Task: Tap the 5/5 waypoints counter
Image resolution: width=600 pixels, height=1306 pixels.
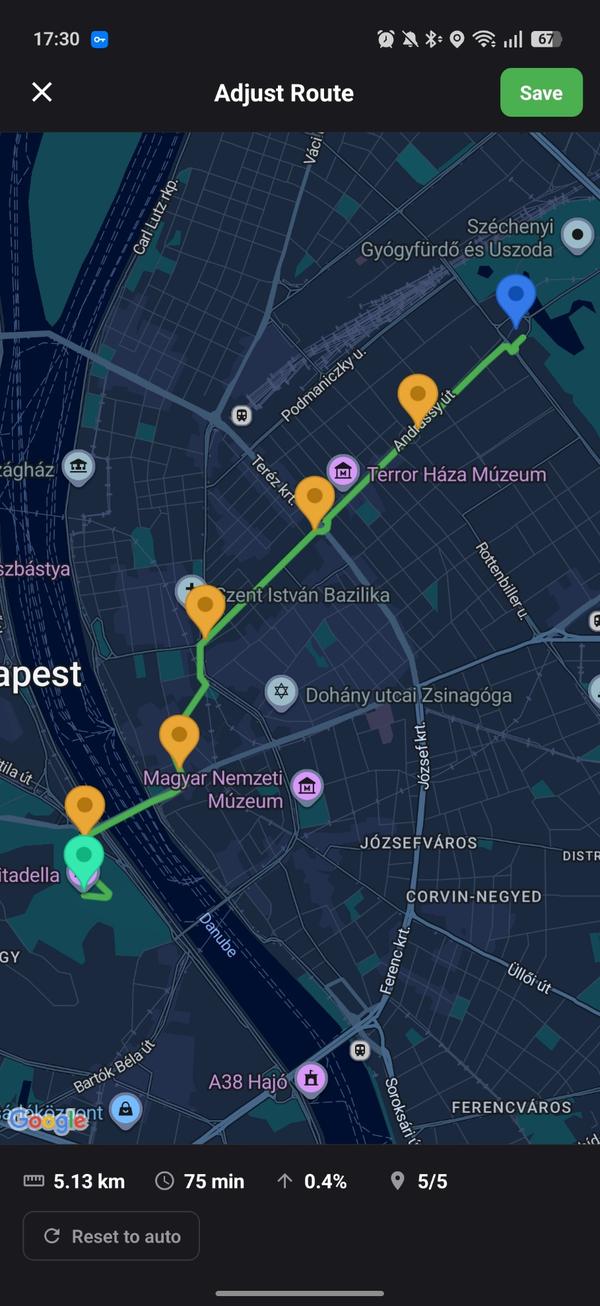Action: click(418, 1182)
